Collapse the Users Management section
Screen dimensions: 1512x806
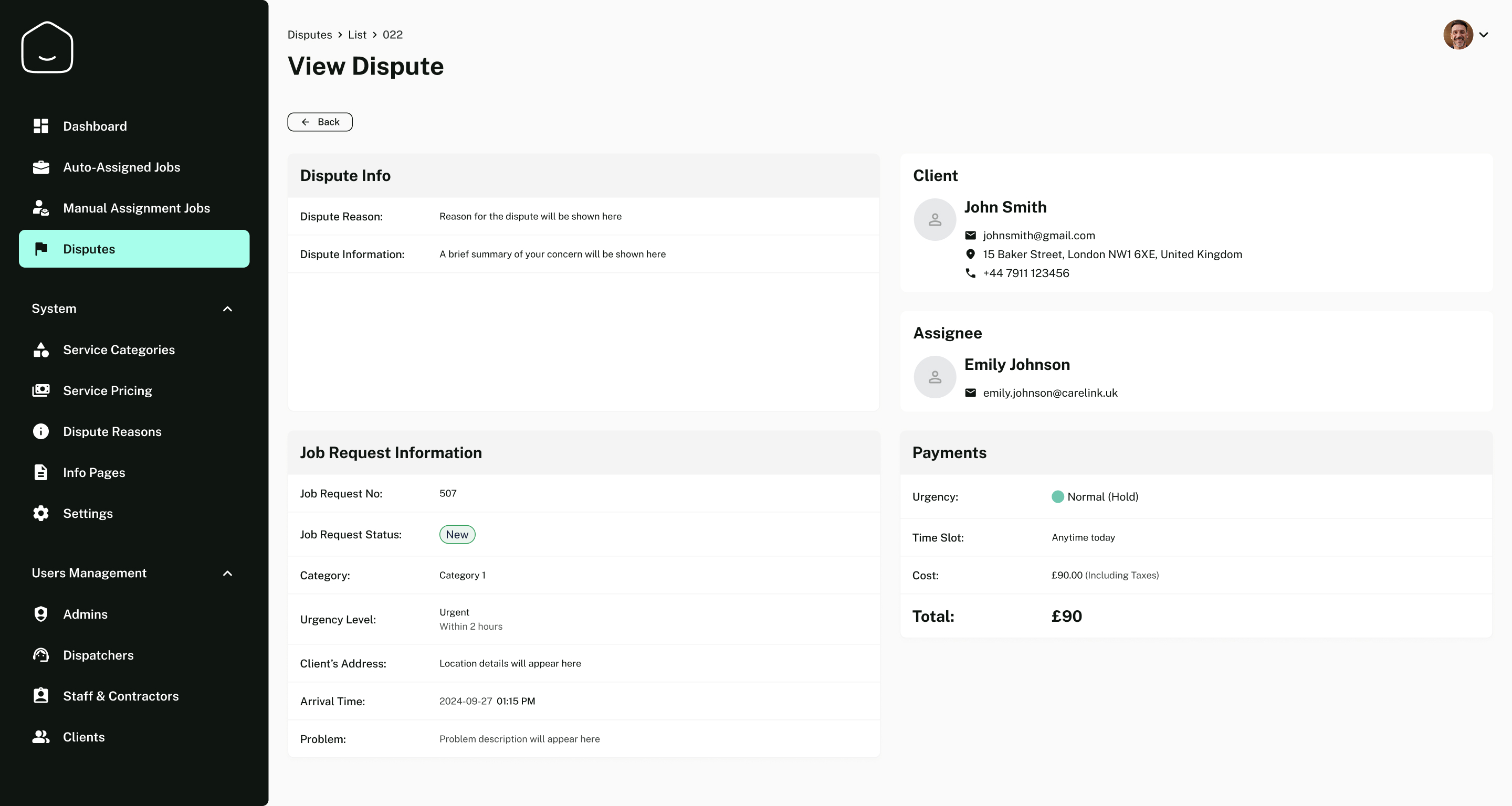click(x=228, y=573)
